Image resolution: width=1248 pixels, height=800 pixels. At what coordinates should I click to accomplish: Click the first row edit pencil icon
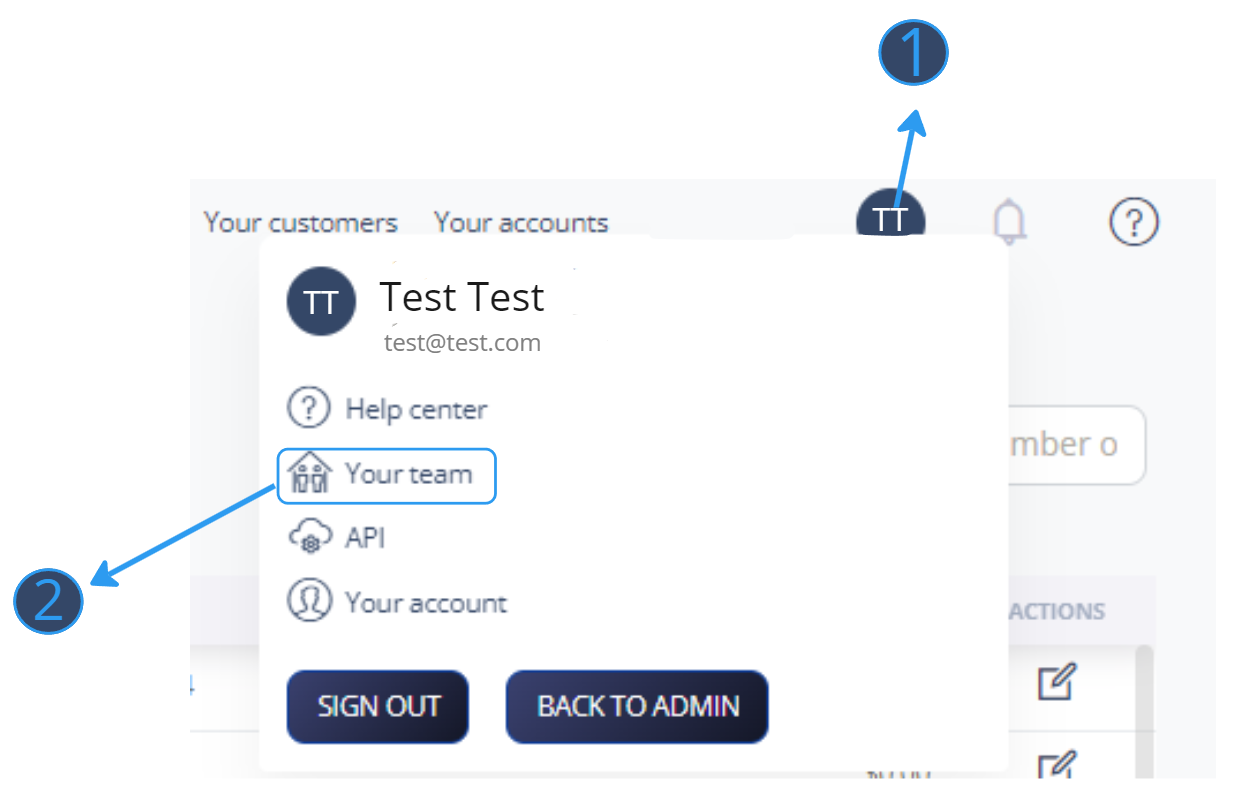[1055, 684]
